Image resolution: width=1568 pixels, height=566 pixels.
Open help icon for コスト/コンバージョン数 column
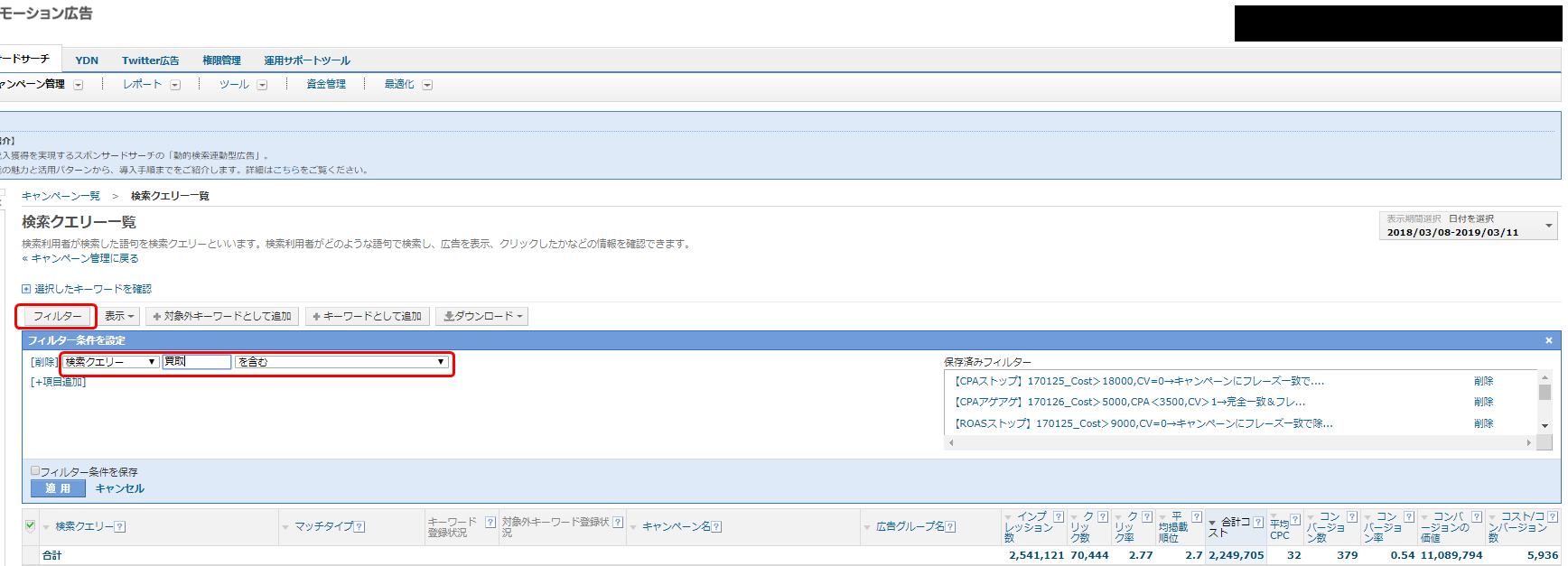coord(1553,517)
